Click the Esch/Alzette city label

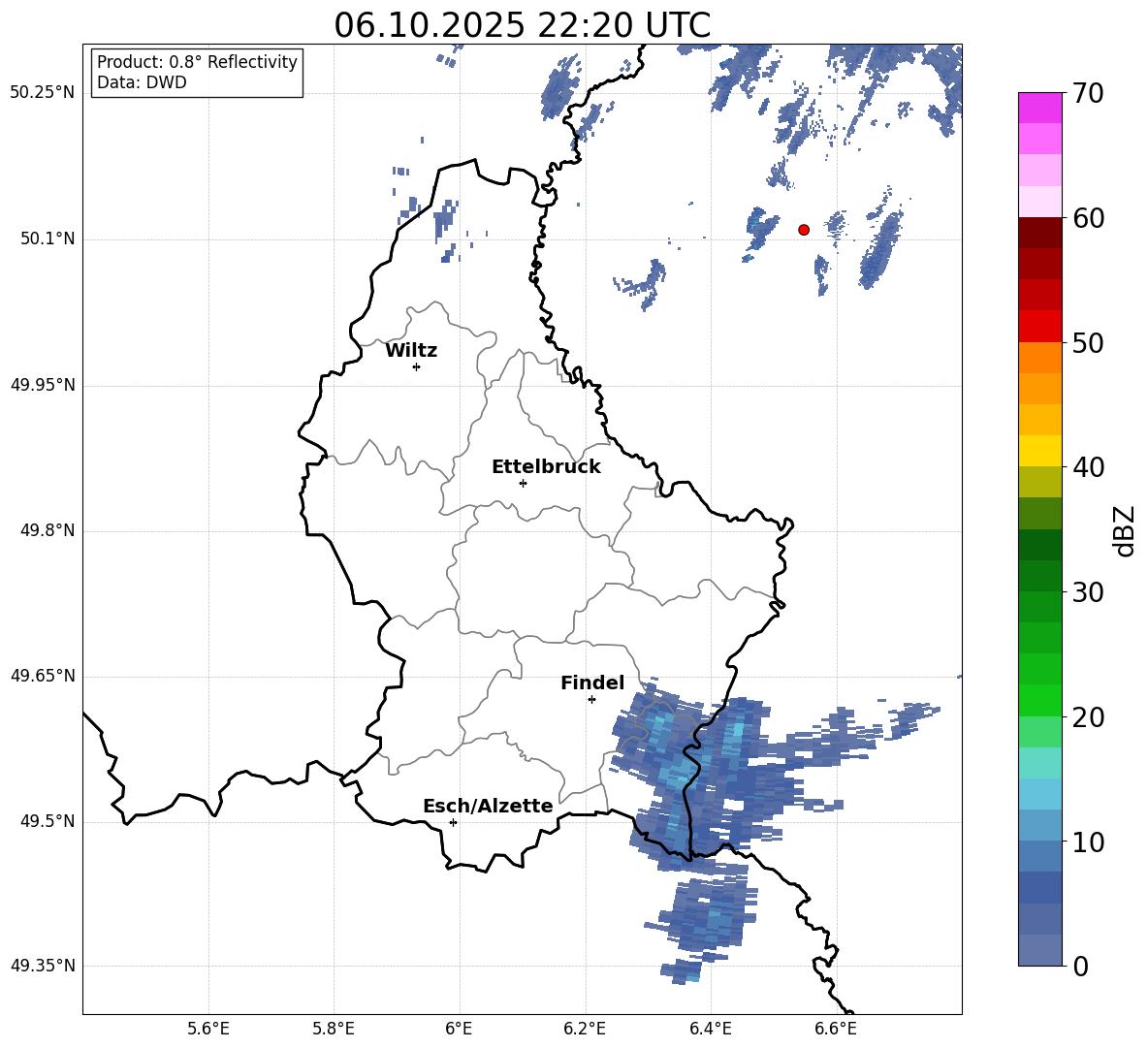click(488, 806)
